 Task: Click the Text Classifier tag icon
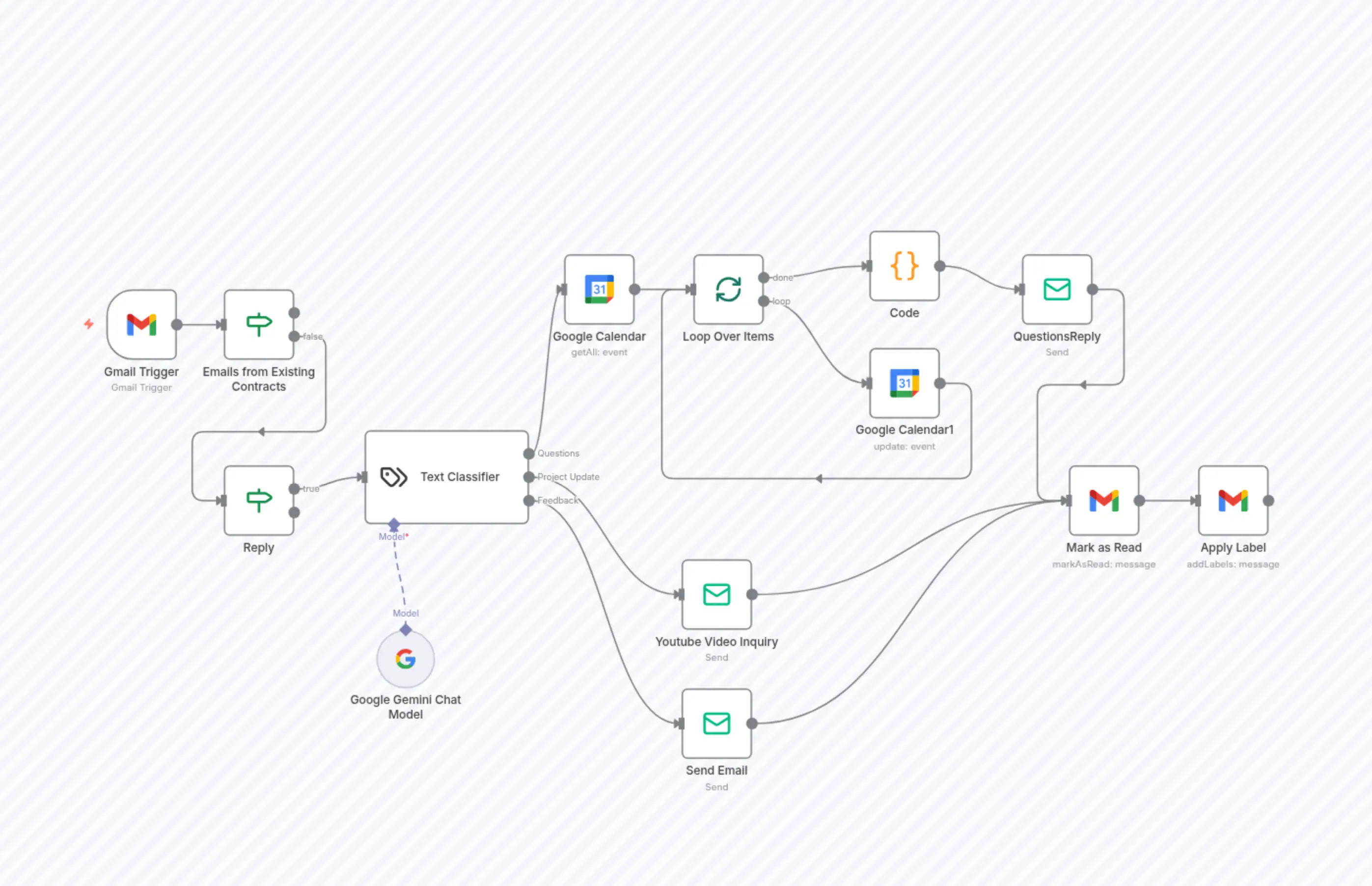(x=394, y=477)
